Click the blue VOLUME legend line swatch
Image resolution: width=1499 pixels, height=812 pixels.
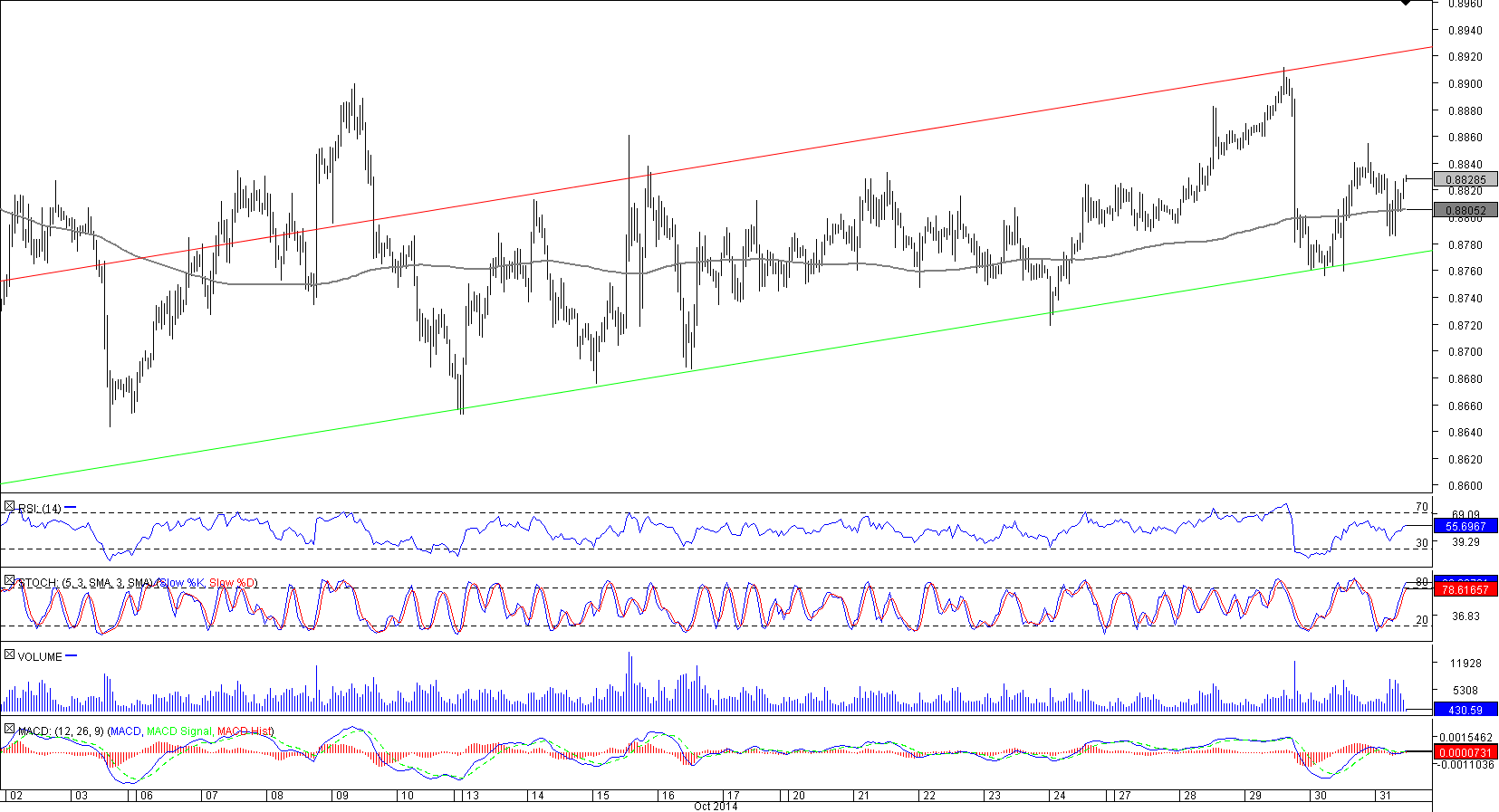tap(72, 656)
